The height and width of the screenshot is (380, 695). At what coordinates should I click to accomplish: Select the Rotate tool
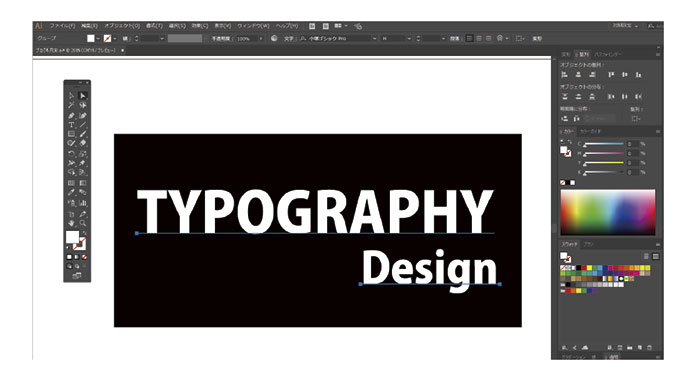click(x=71, y=154)
